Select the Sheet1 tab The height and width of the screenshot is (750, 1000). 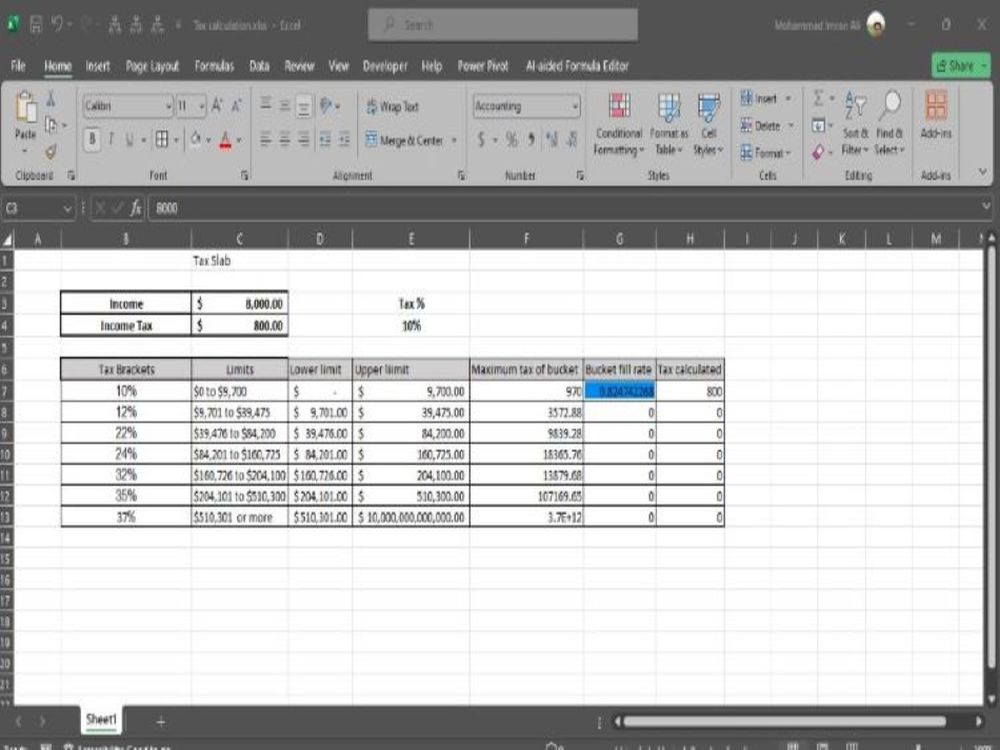(x=101, y=719)
